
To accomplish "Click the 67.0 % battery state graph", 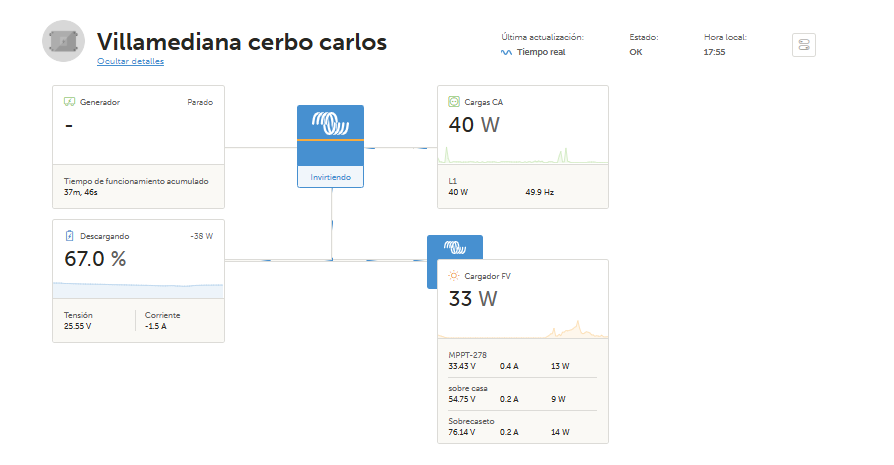I will coord(138,289).
